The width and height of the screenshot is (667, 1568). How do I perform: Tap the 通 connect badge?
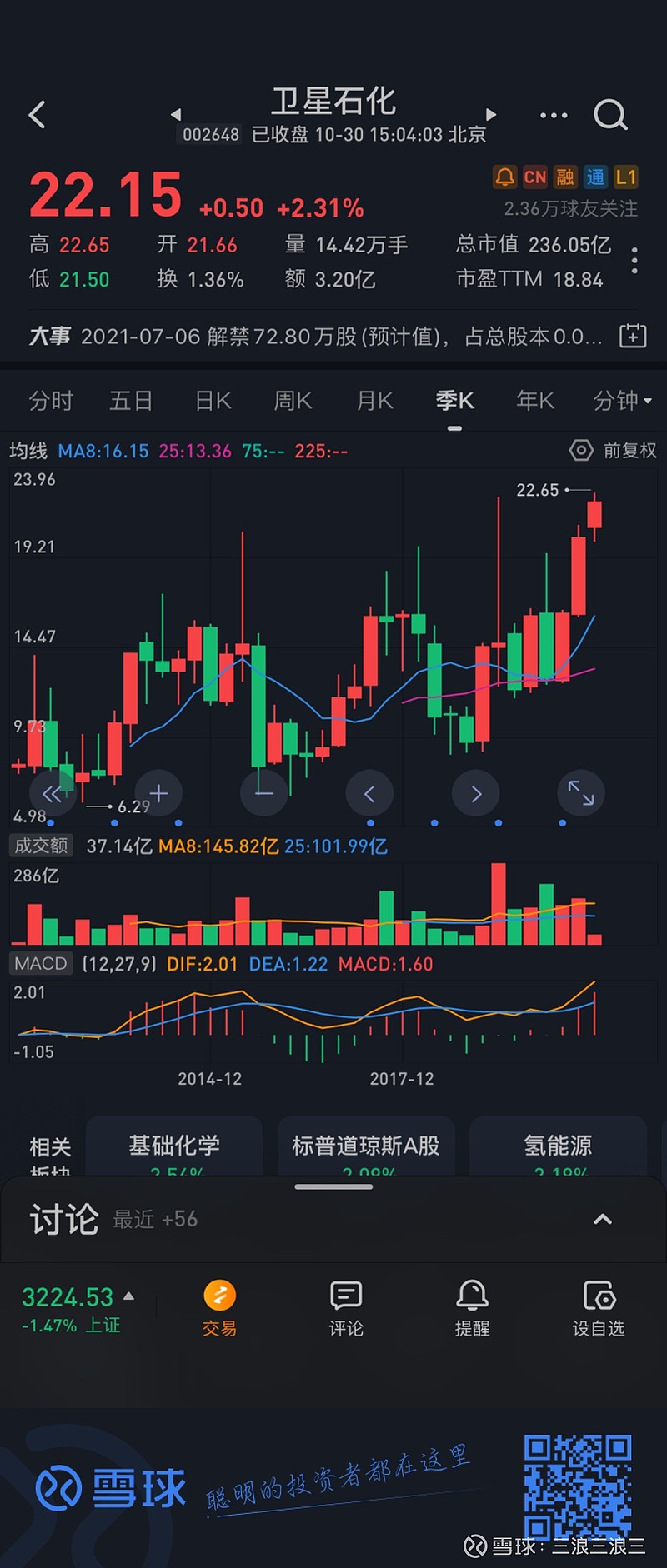pyautogui.click(x=595, y=177)
